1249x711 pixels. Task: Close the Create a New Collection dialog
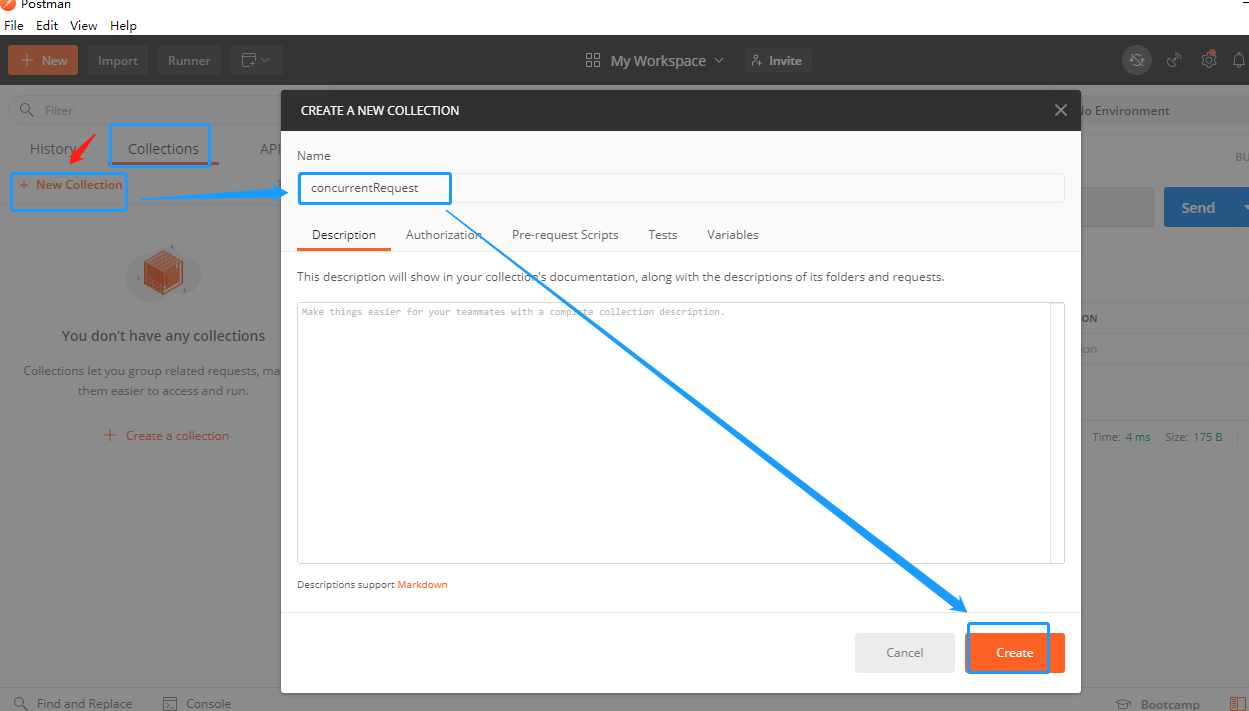[1061, 110]
